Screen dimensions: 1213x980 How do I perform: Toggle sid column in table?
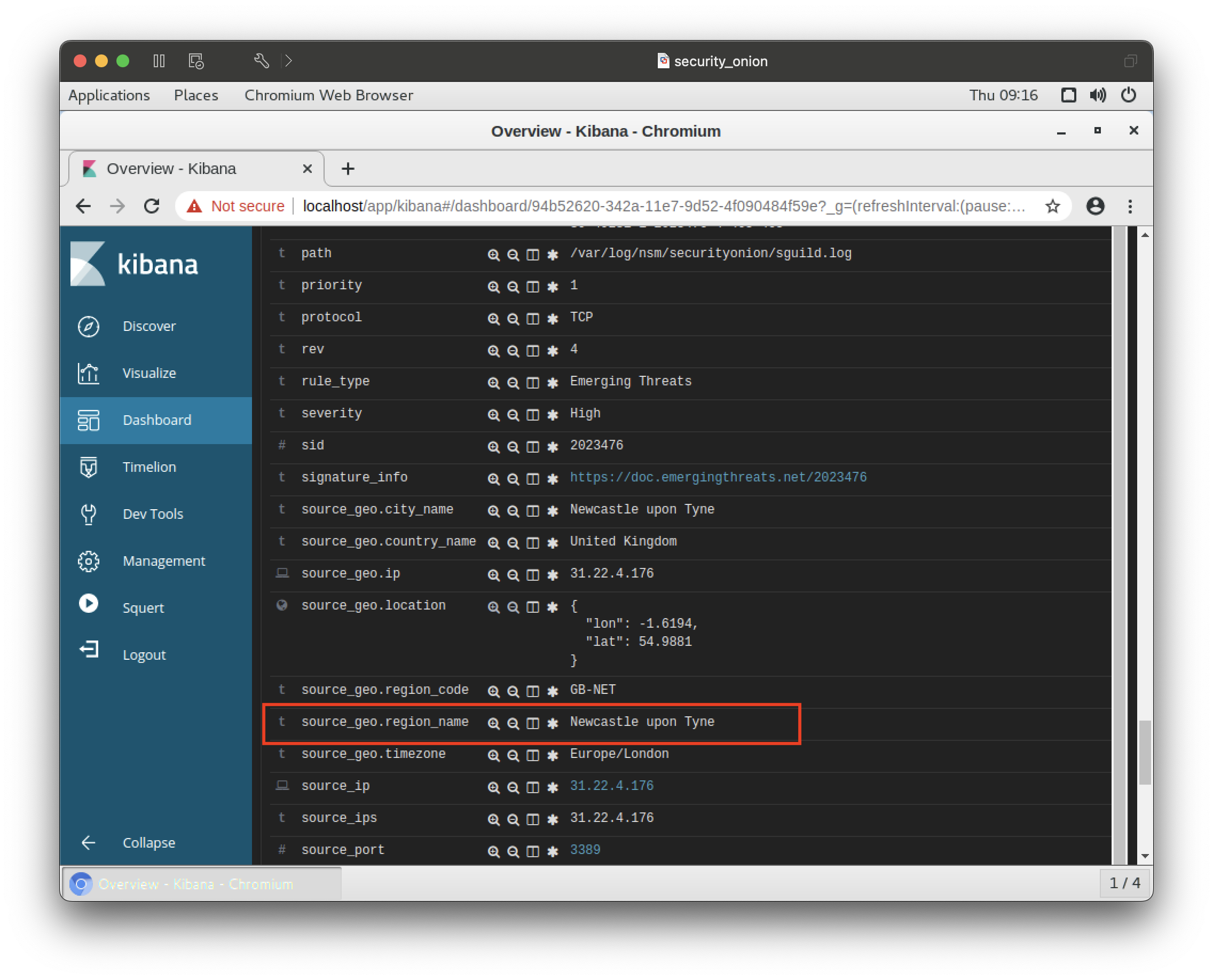(x=532, y=447)
